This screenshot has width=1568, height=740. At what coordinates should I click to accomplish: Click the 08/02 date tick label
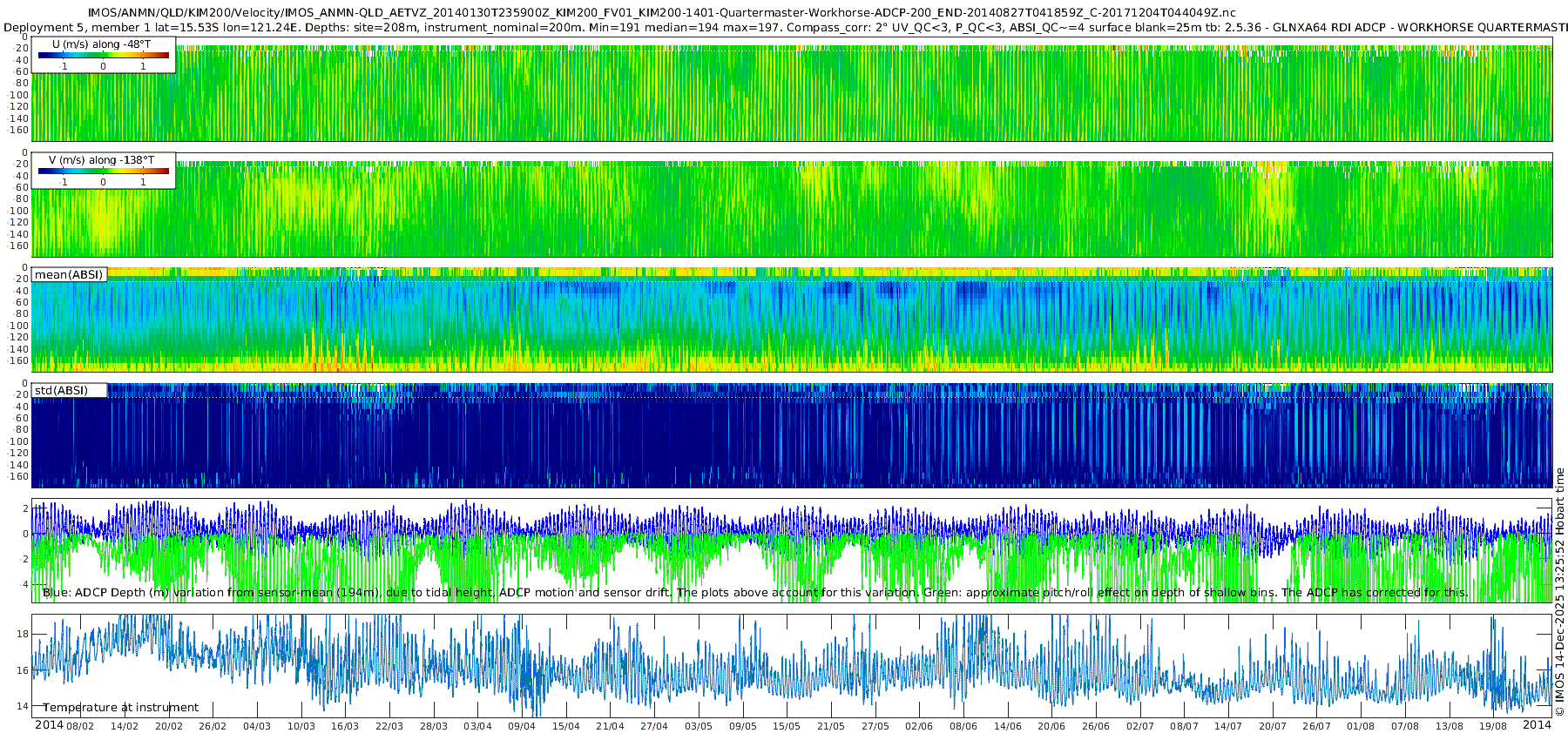[x=80, y=726]
